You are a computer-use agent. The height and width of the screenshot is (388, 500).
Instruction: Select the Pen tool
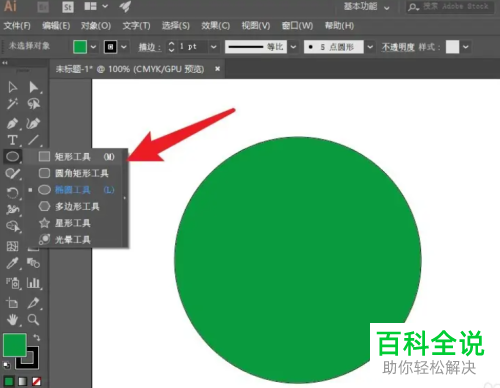point(12,124)
